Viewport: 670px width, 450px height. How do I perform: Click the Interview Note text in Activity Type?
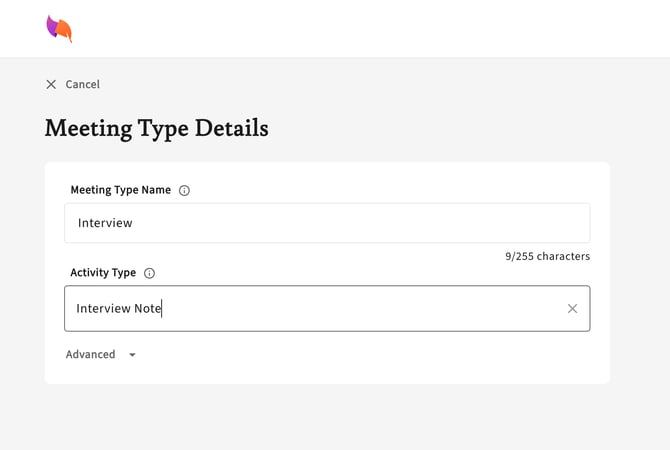pyautogui.click(x=118, y=309)
